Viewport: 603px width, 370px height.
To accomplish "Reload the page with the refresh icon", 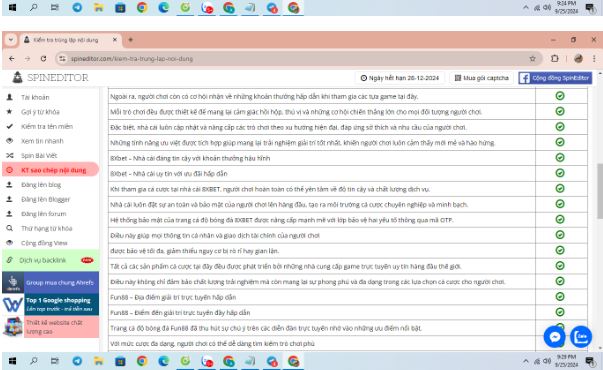I will [x=43, y=58].
